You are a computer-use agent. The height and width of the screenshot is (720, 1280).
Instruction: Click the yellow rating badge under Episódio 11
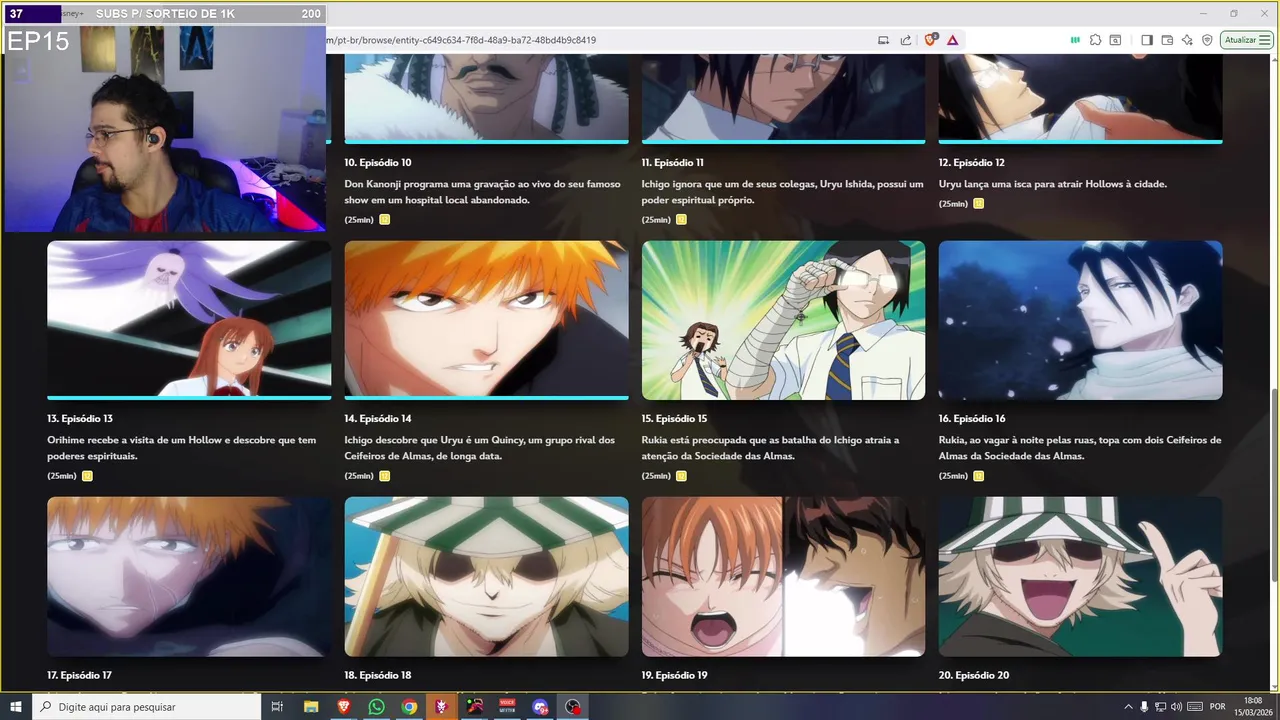682,220
